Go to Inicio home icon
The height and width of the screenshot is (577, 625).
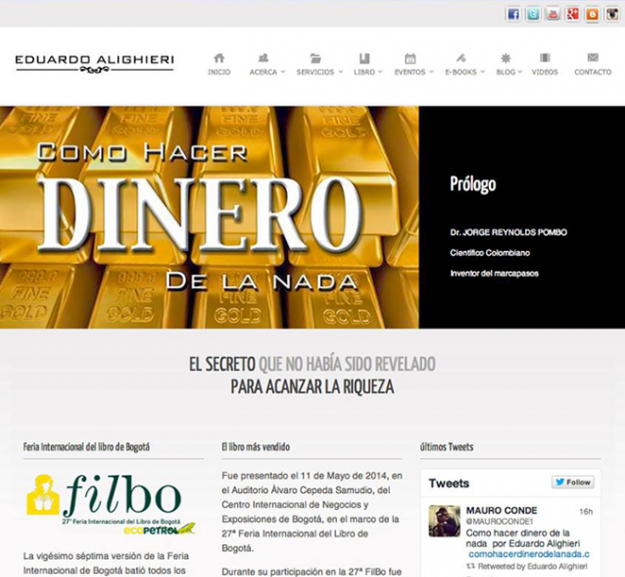219,64
